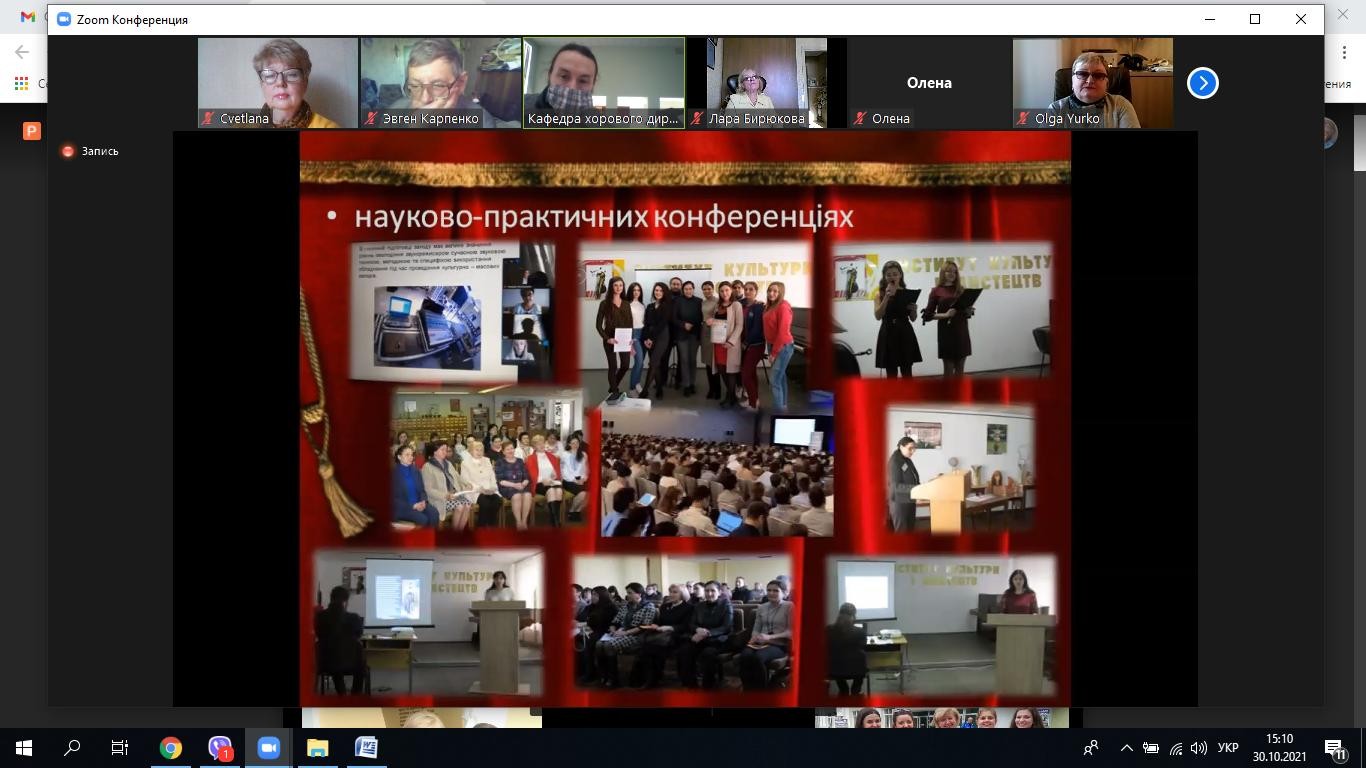
Task: Click the muted microphone icon beside Olga Yurko
Action: (1023, 118)
